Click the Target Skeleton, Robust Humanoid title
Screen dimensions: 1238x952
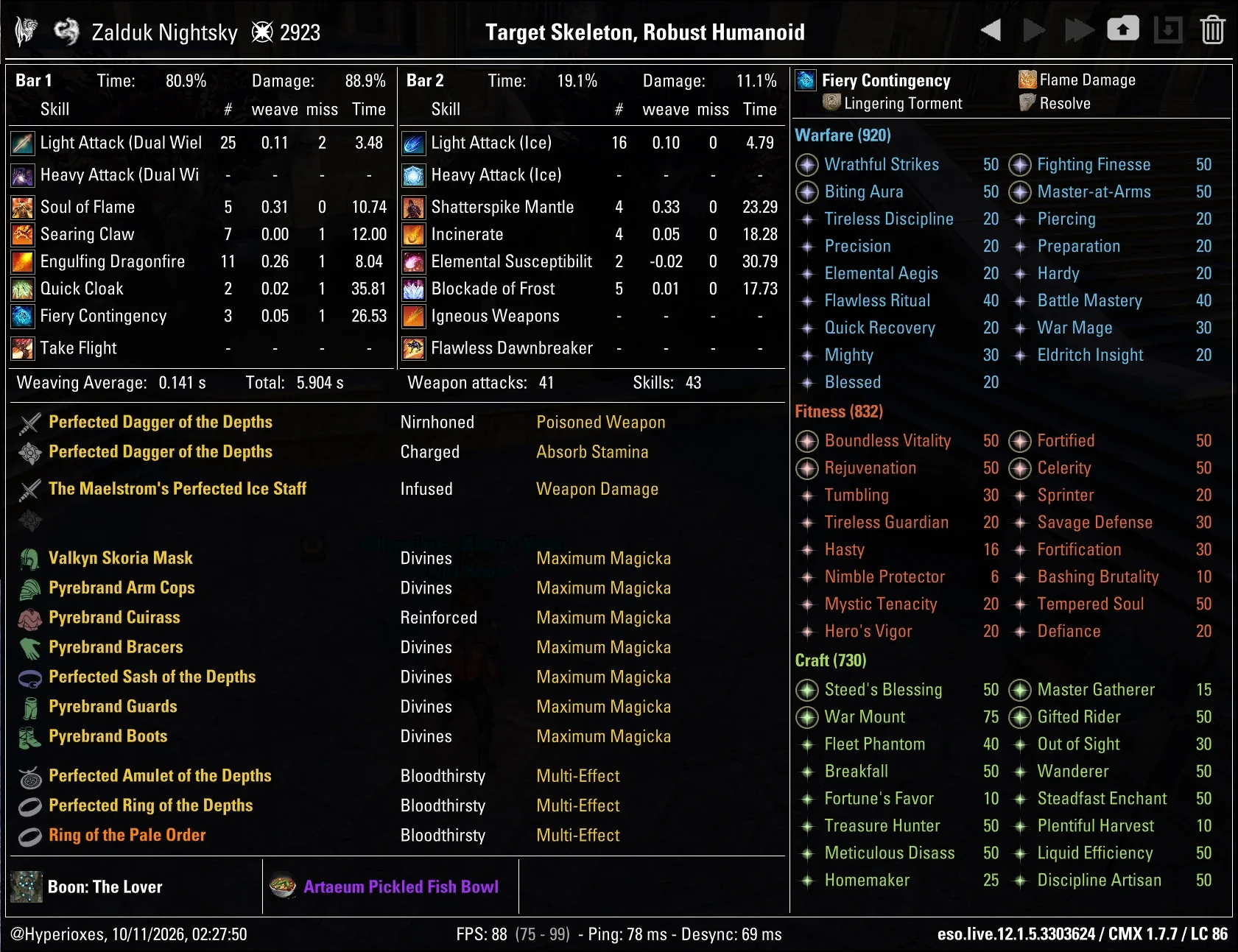(x=645, y=32)
